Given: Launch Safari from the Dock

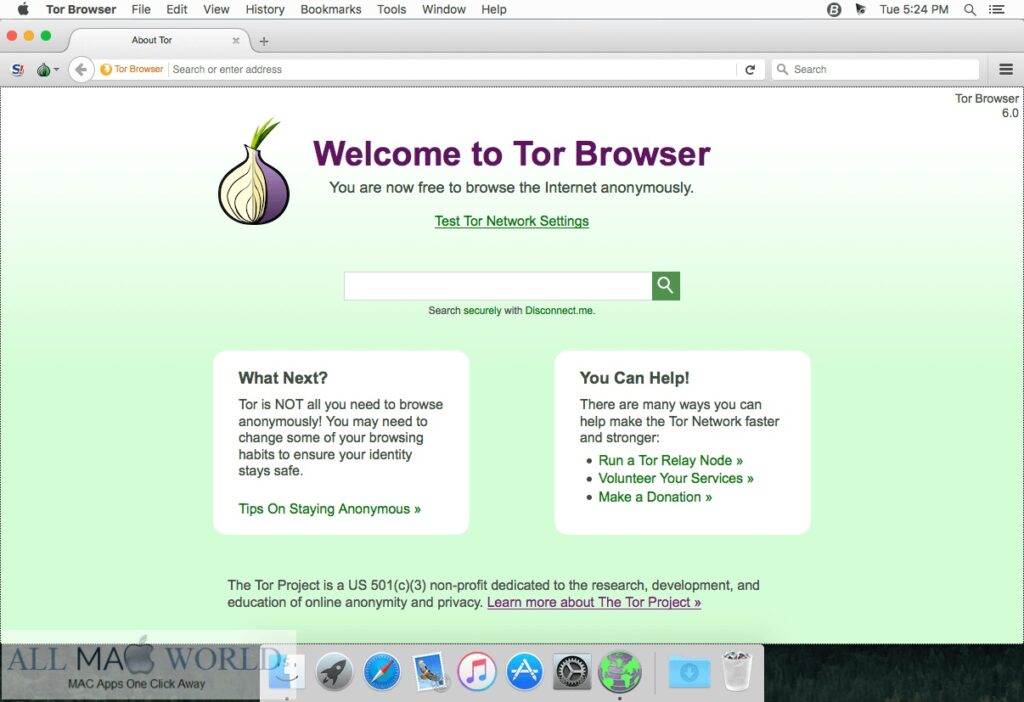Looking at the screenshot, I should point(381,671).
